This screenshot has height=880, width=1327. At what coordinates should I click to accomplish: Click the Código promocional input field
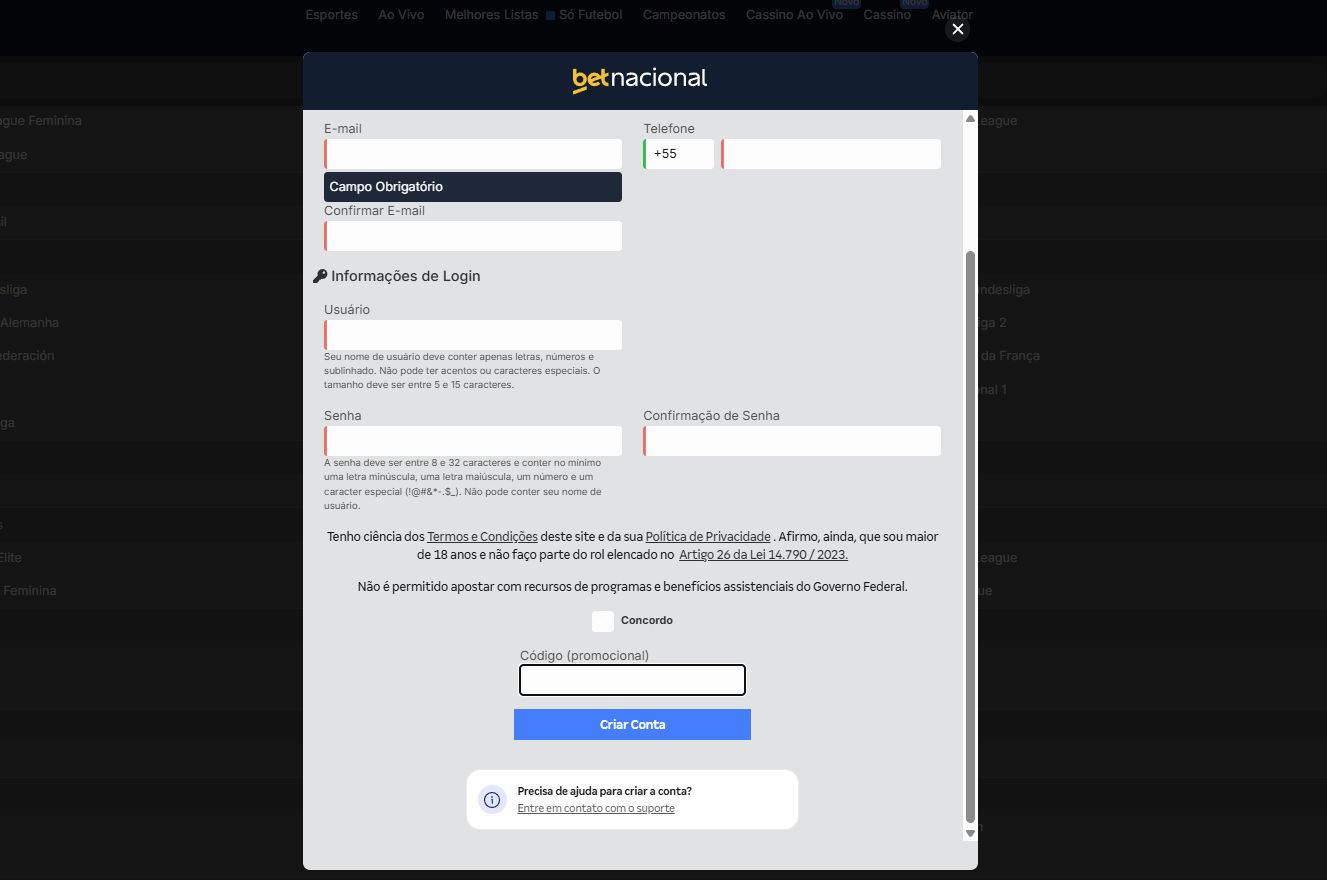click(632, 680)
